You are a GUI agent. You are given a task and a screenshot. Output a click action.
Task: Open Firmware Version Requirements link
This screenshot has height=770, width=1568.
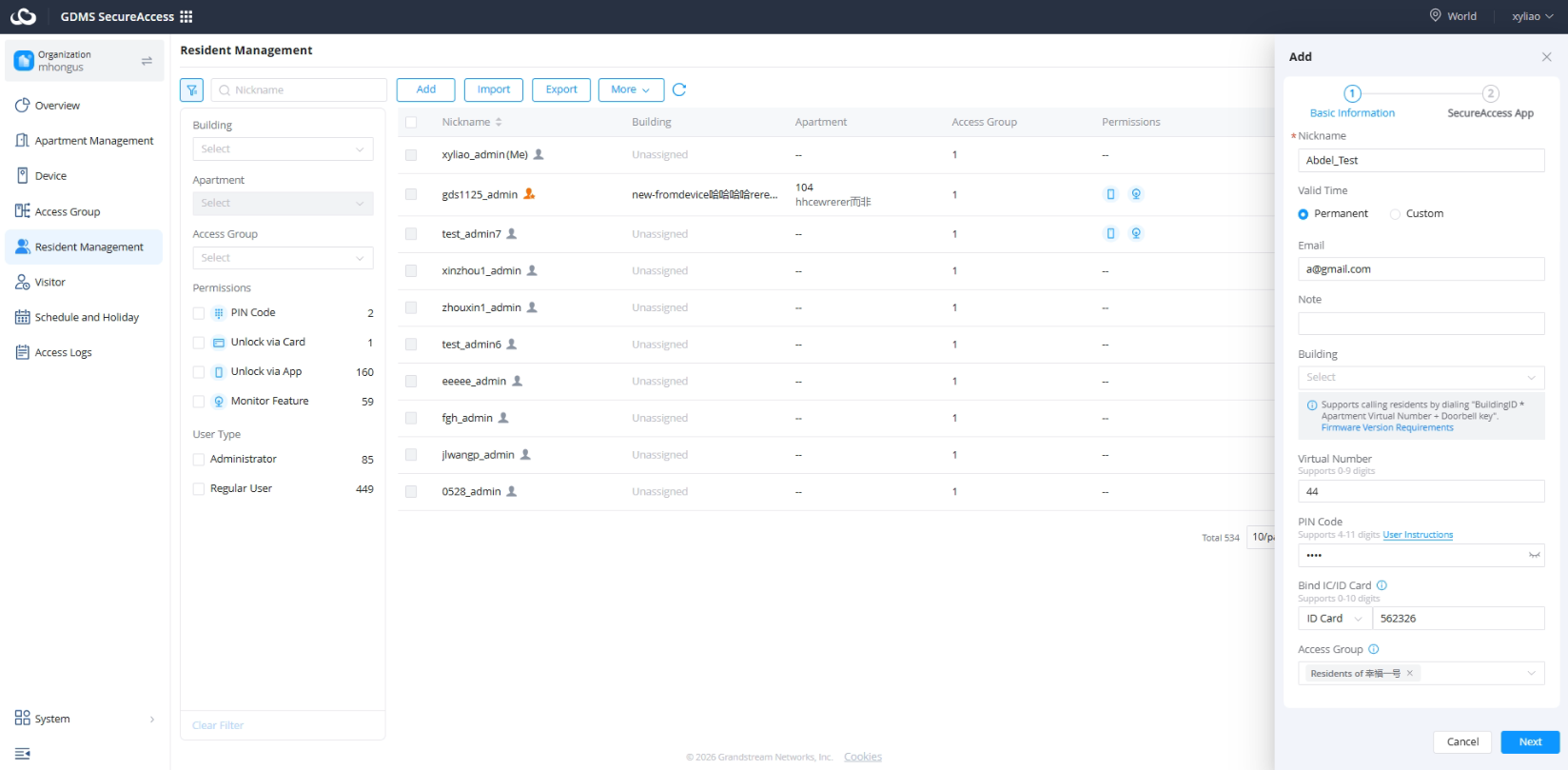click(x=1387, y=427)
